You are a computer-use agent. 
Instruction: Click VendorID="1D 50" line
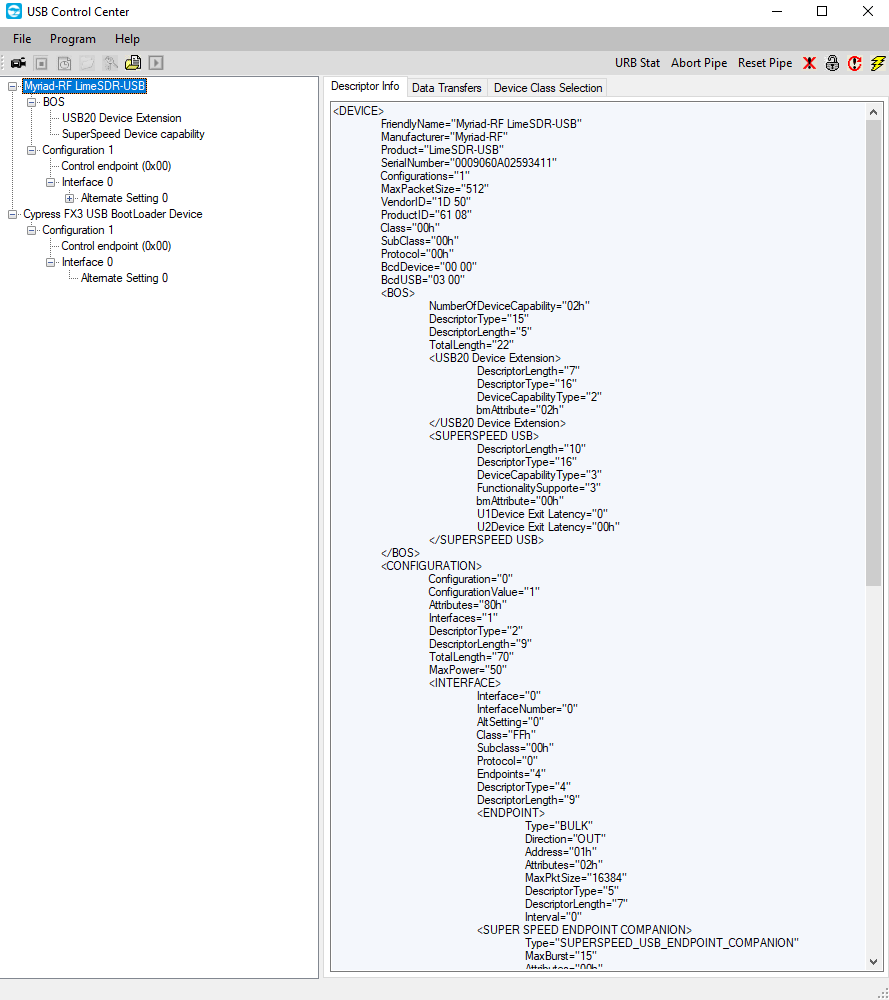[x=426, y=202]
